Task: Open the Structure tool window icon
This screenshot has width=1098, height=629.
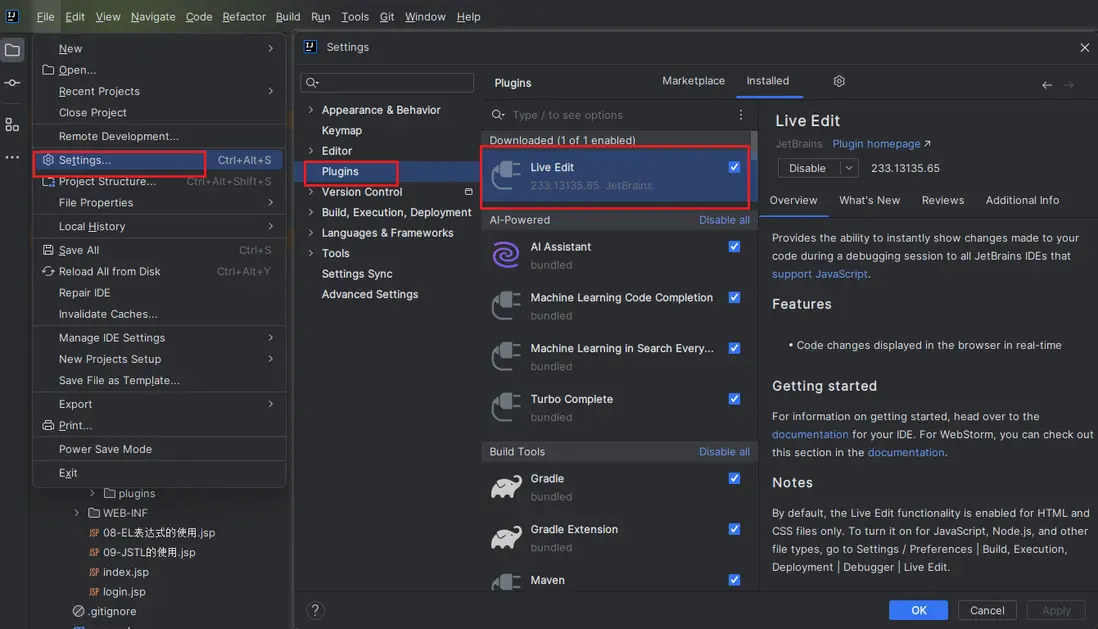Action: tap(12, 125)
